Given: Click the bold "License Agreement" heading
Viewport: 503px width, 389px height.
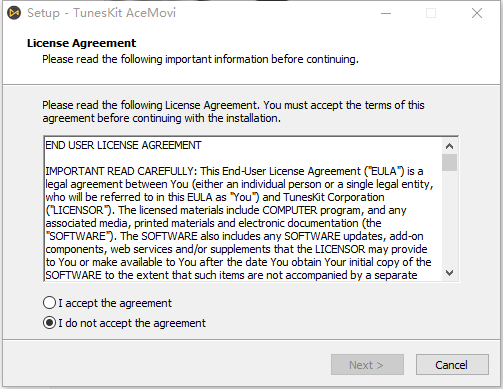Looking at the screenshot, I should tap(81, 43).
